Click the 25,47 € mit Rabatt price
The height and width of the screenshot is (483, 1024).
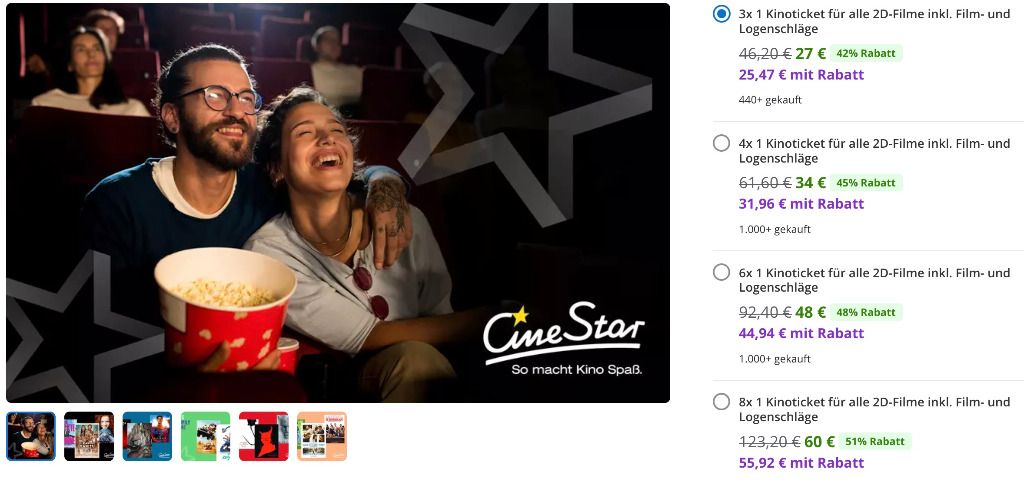pos(801,74)
